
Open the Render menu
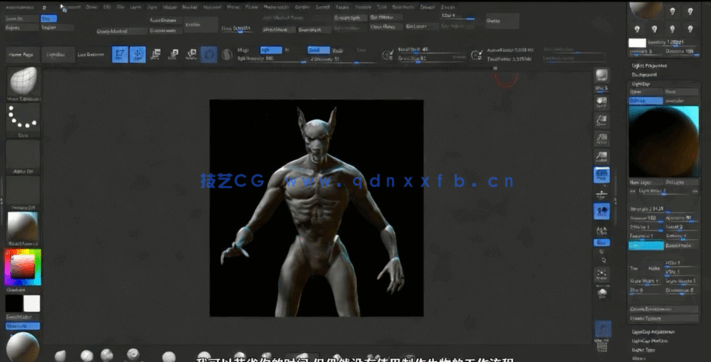302,7
